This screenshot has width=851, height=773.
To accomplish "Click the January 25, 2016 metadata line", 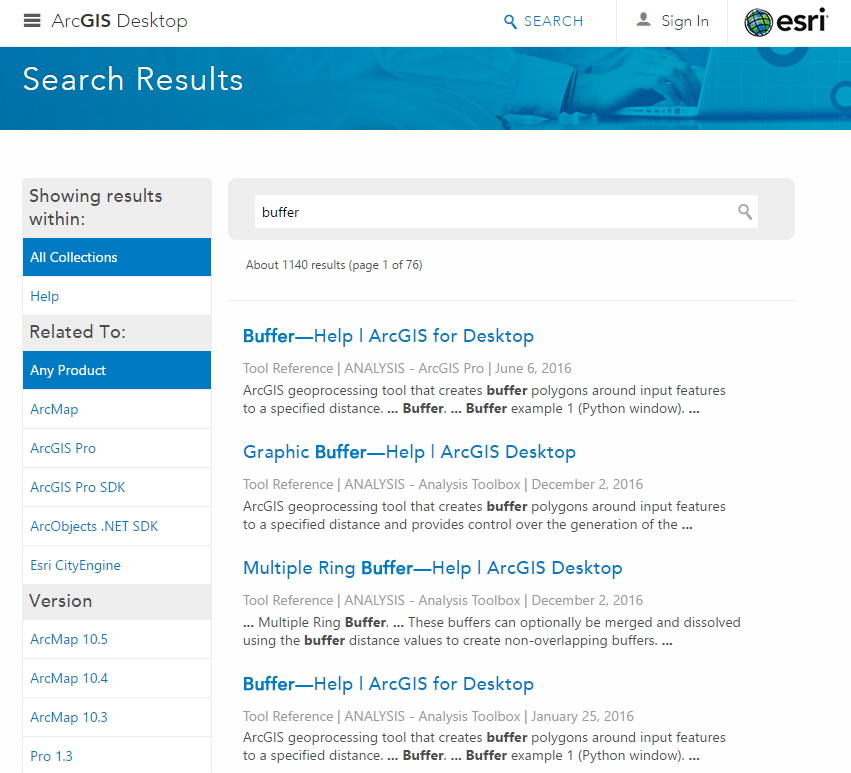I will point(439,717).
